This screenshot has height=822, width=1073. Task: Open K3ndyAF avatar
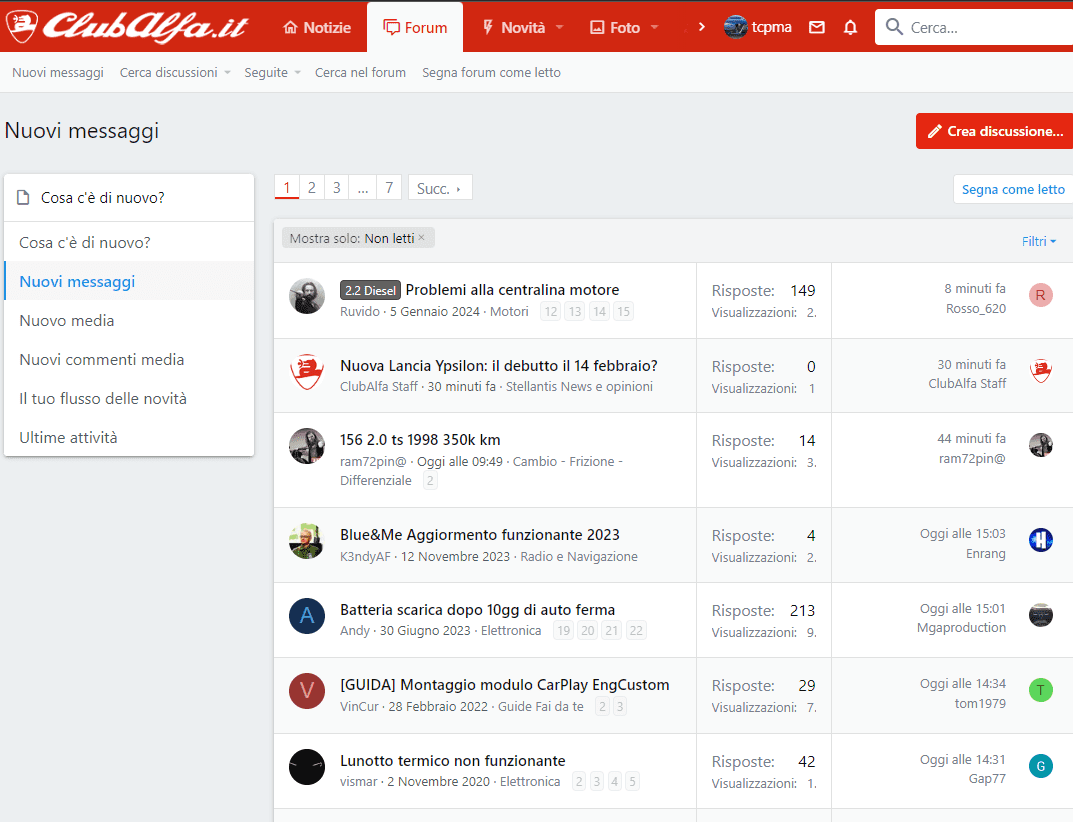(307, 541)
